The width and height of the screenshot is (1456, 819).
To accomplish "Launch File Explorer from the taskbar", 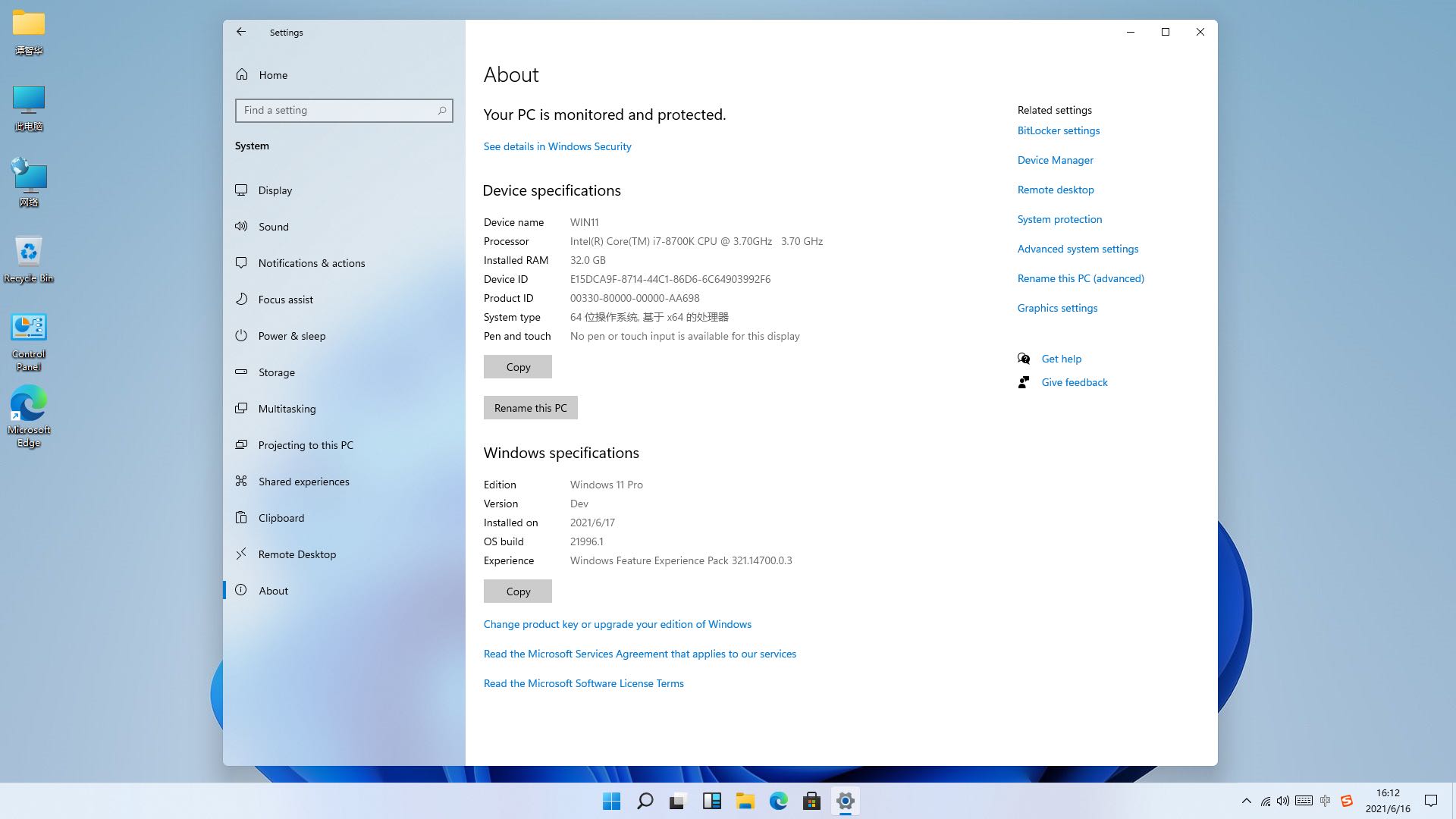I will coord(745,801).
